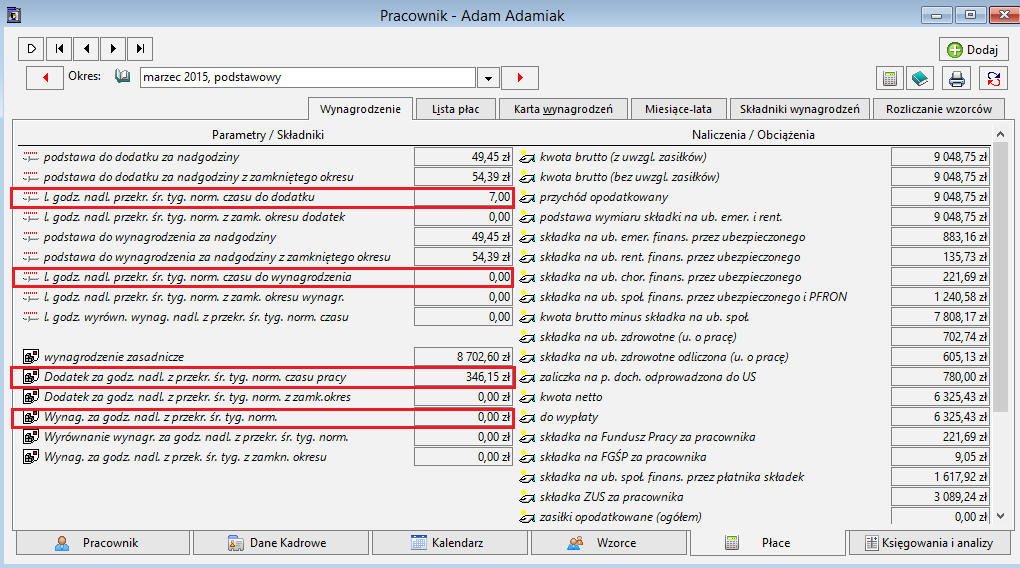
Task: Open the Wzorce bottom tab
Action: (609, 543)
